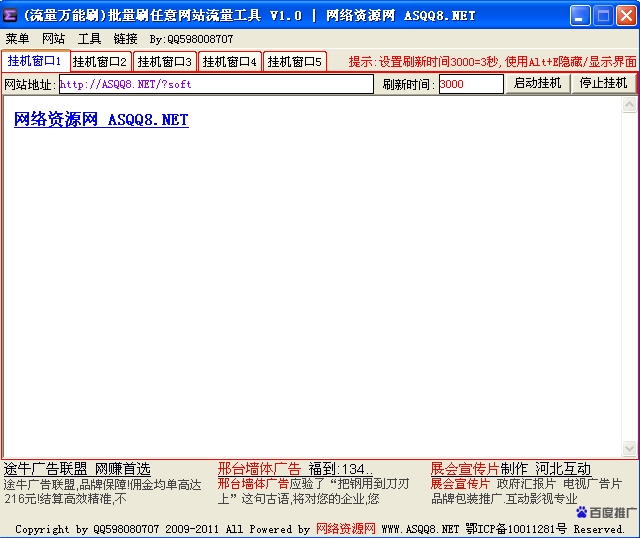Click 途牛广告联盟,品牌保障 description text
This screenshot has height=538, width=640.
click(x=102, y=491)
